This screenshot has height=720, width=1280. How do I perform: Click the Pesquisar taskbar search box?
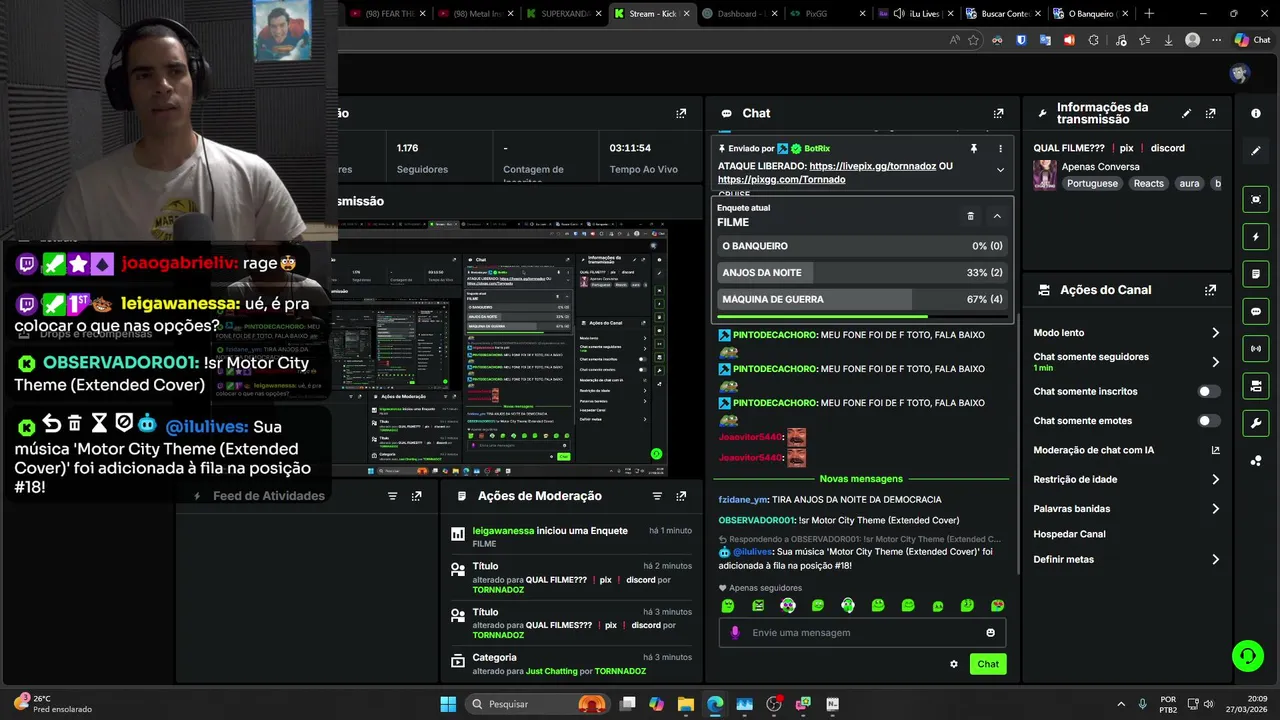[536, 704]
